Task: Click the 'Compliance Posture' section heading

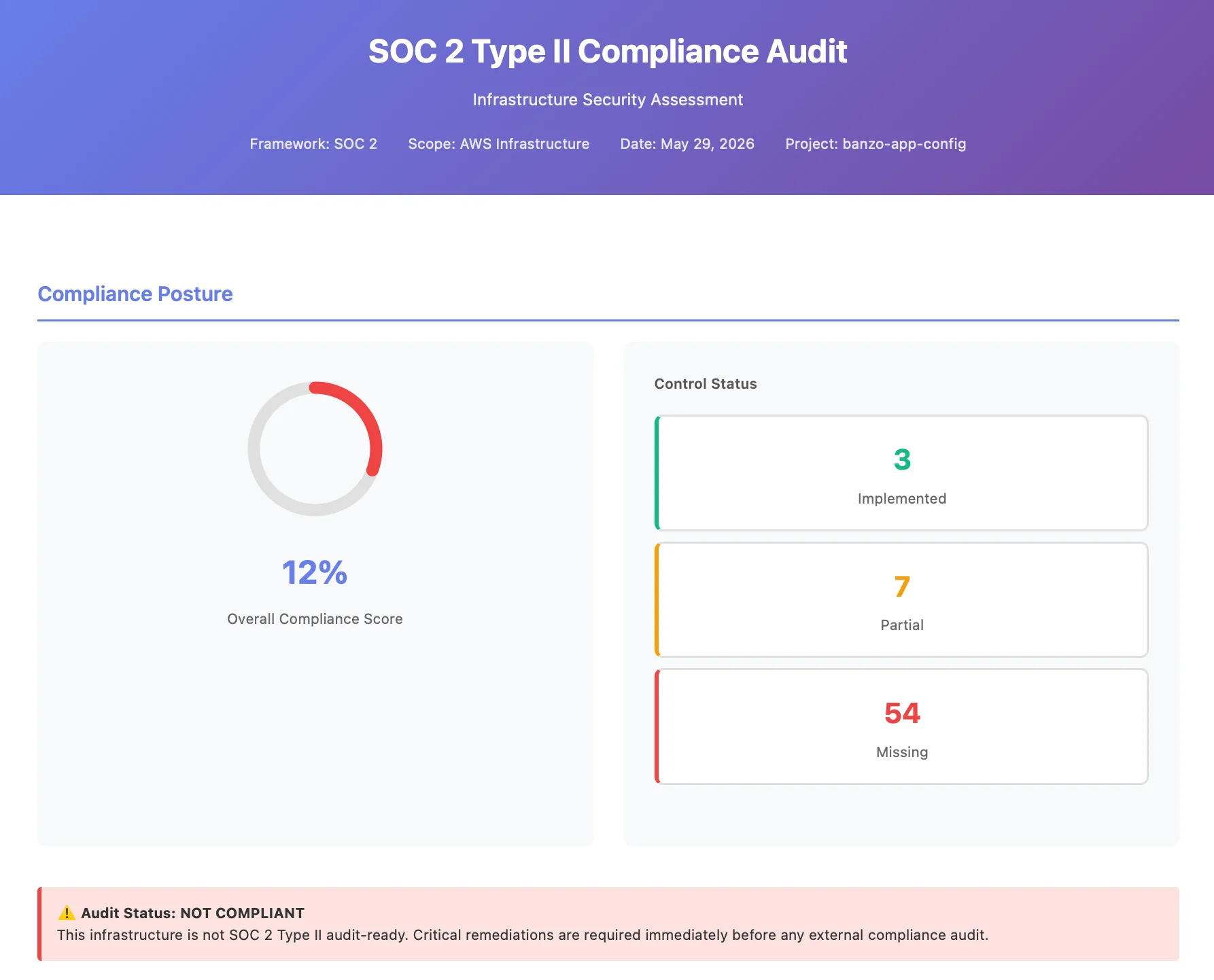Action: (135, 294)
